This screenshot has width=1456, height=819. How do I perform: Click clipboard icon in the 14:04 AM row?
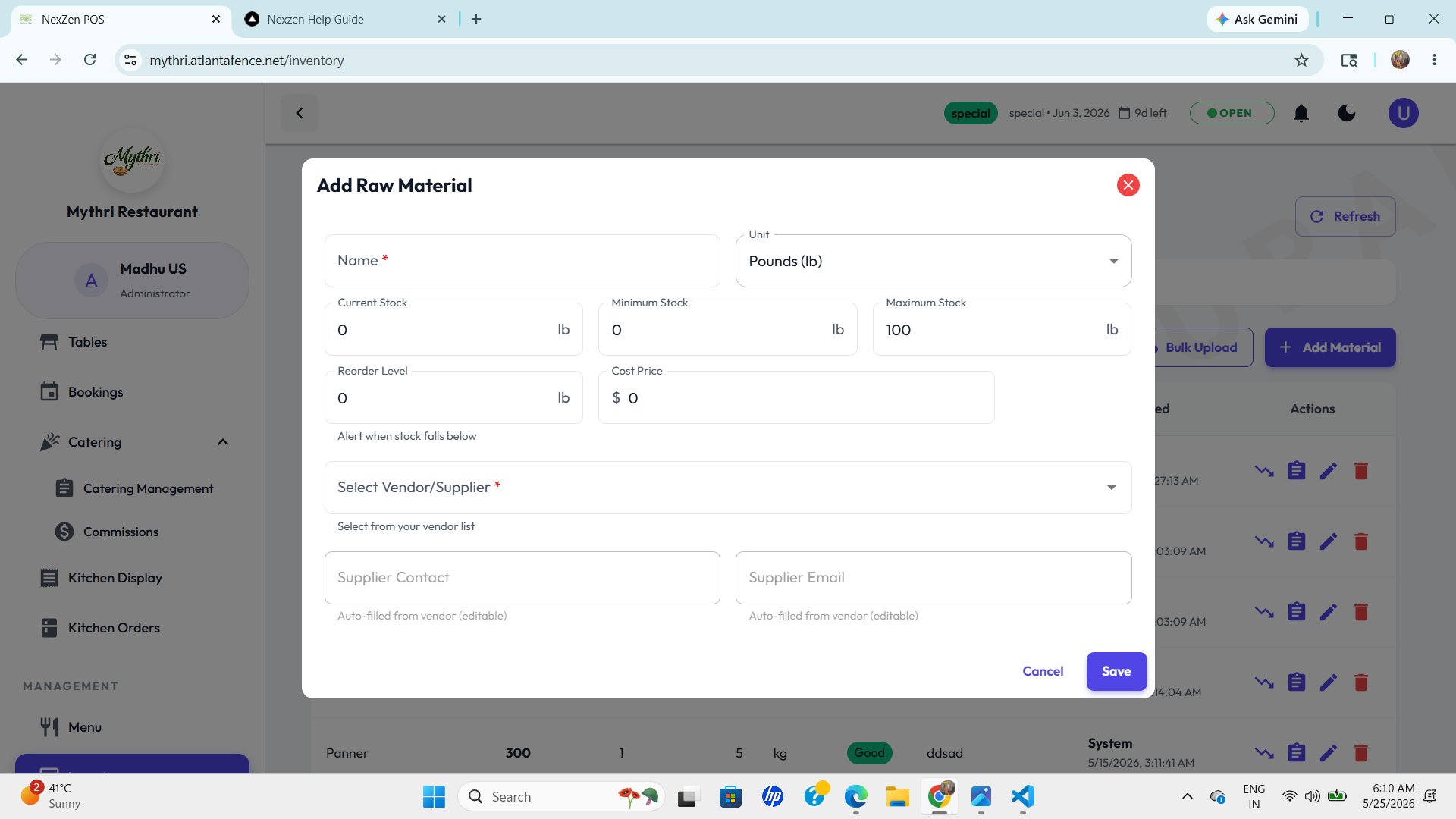pyautogui.click(x=1296, y=682)
